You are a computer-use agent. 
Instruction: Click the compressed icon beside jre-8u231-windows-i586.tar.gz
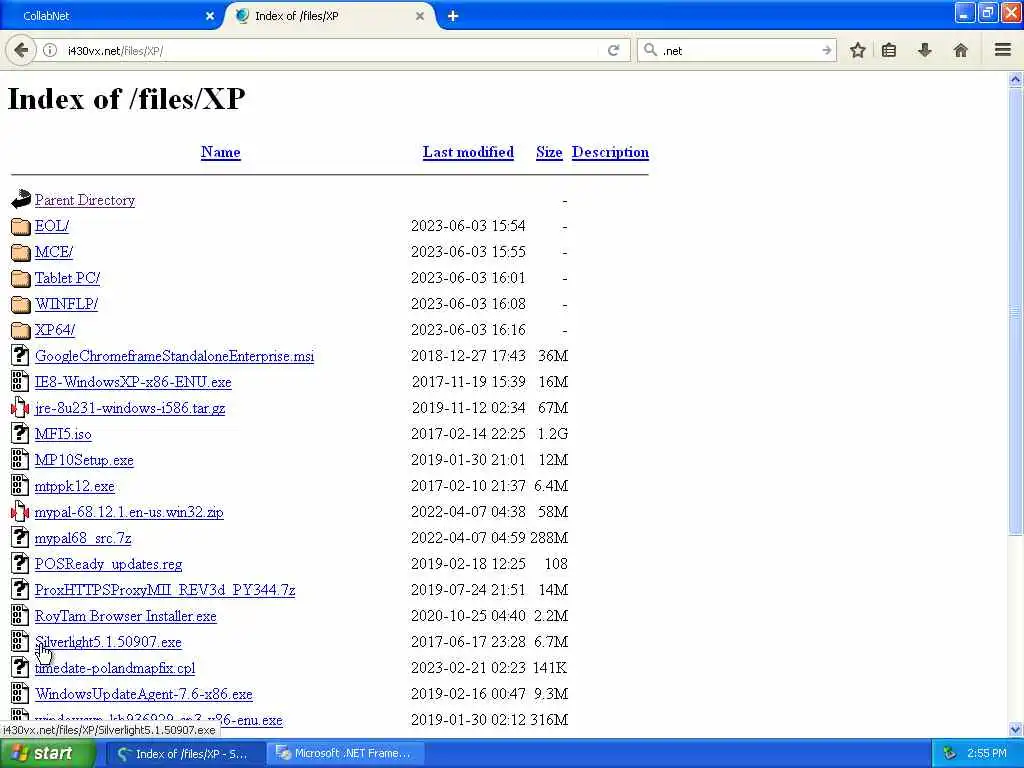pyautogui.click(x=20, y=408)
